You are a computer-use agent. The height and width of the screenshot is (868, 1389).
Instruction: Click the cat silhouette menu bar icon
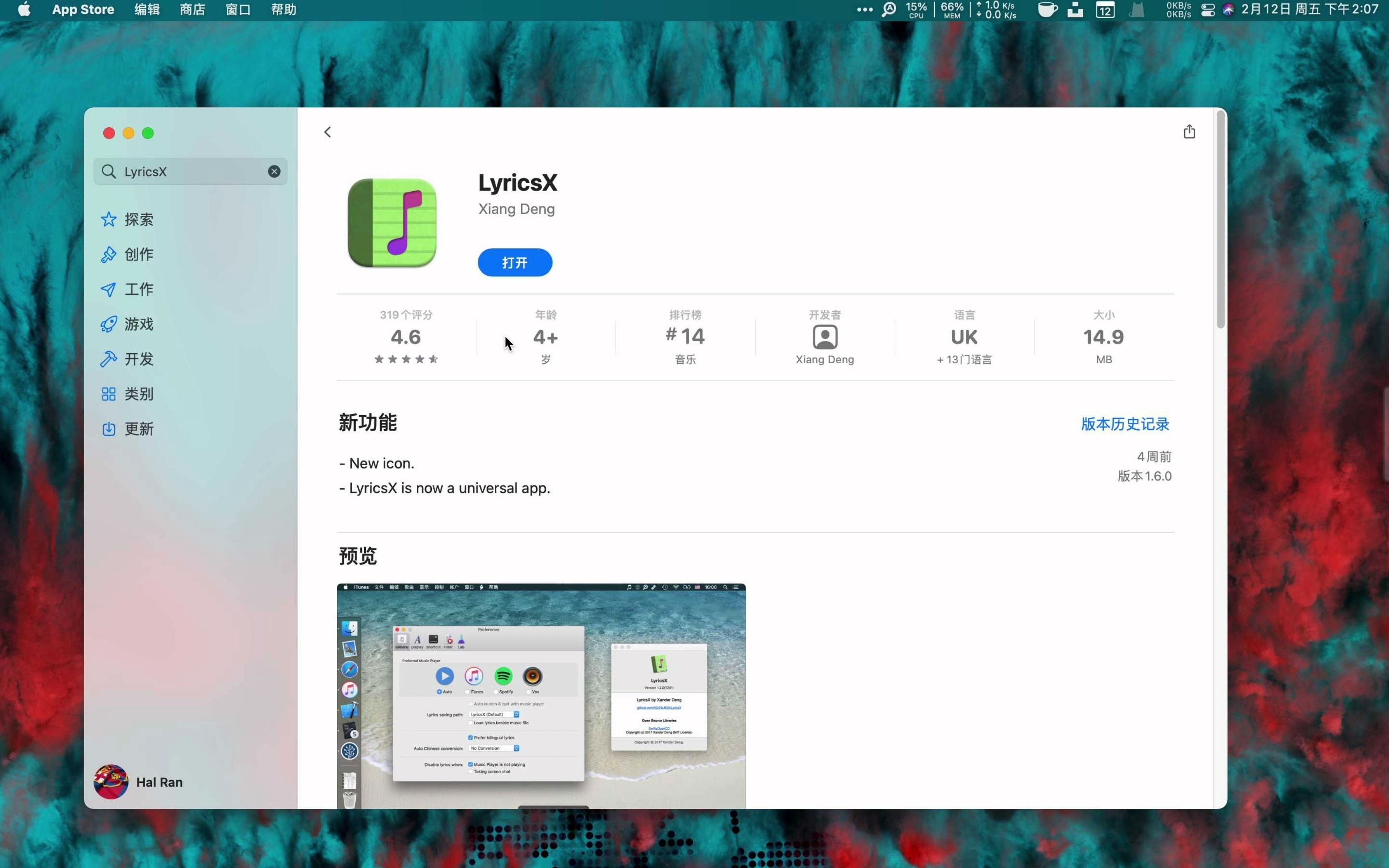tap(1137, 9)
